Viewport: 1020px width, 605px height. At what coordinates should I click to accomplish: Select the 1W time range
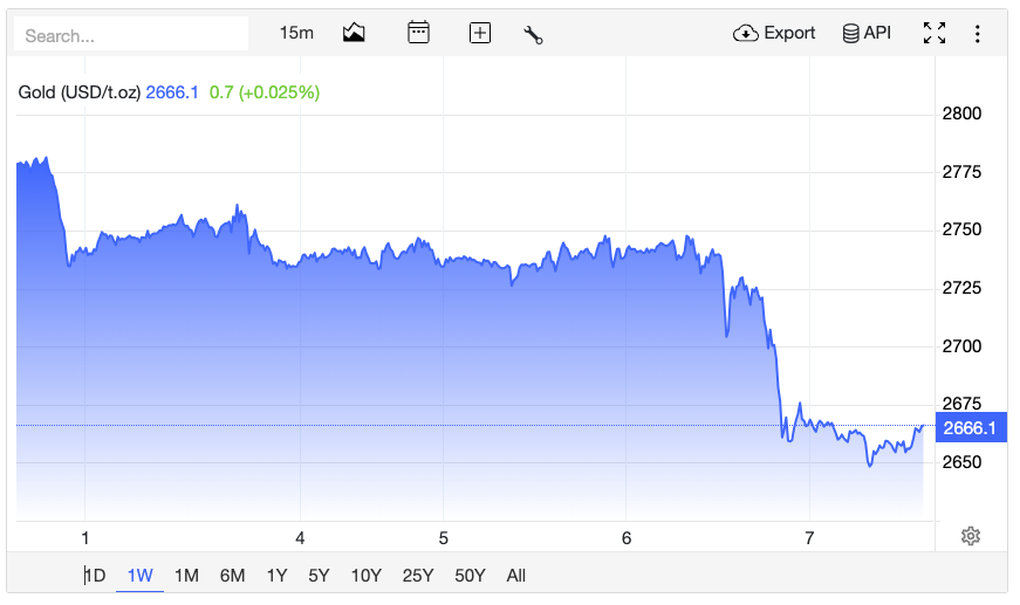tap(140, 575)
